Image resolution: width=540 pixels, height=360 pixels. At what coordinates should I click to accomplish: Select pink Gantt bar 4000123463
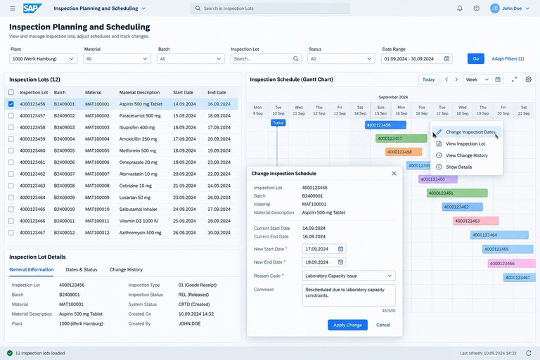[x=476, y=221]
